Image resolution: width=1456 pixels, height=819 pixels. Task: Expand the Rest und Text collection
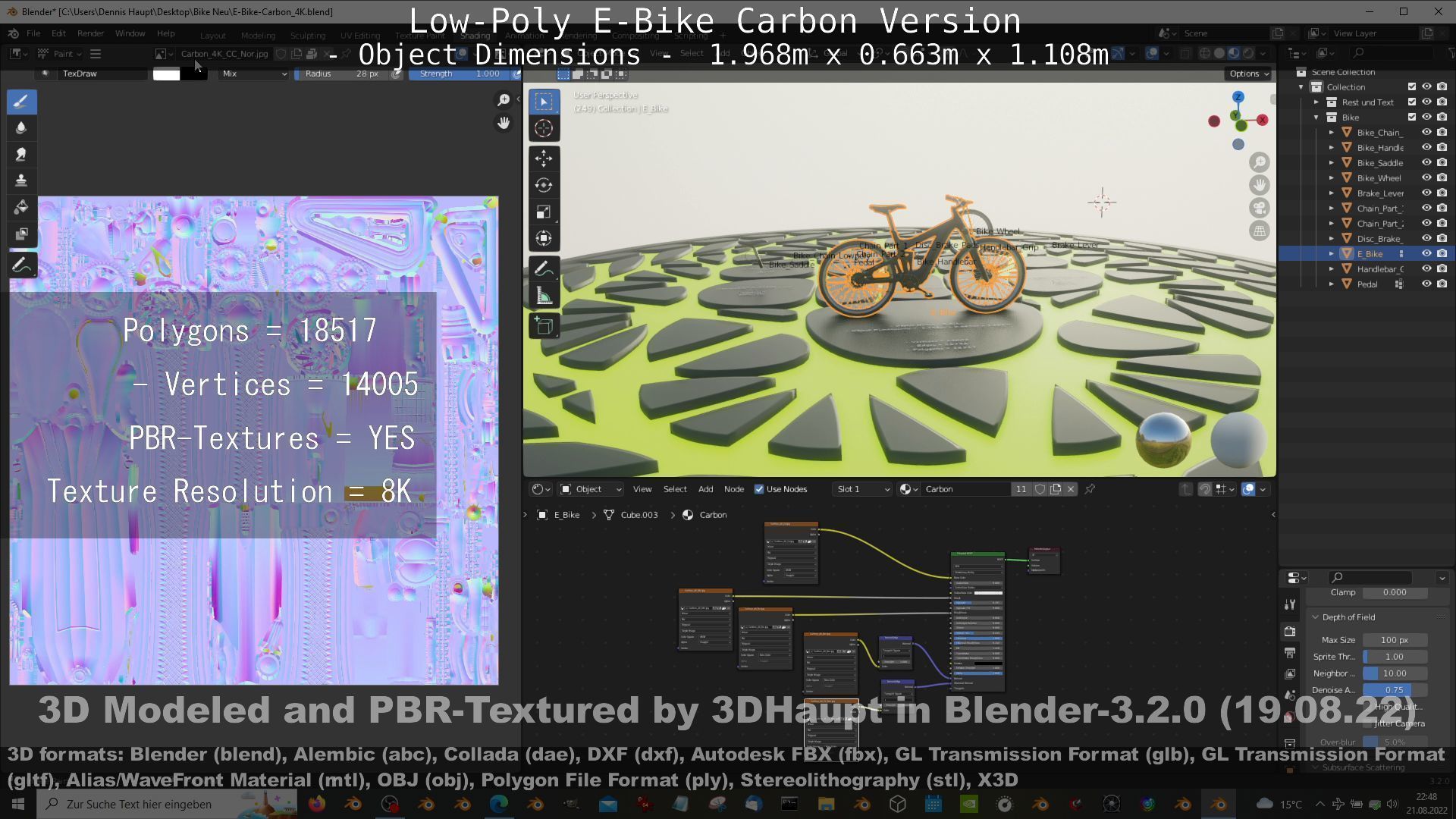pyautogui.click(x=1316, y=102)
